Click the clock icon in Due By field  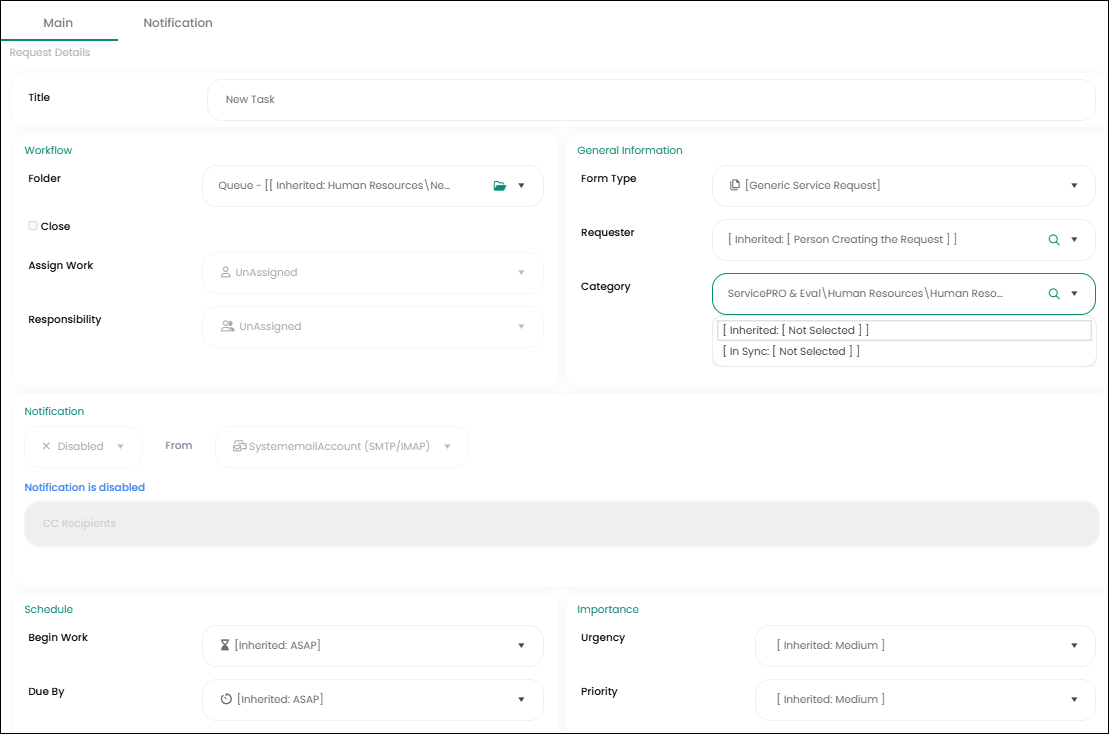pos(226,700)
